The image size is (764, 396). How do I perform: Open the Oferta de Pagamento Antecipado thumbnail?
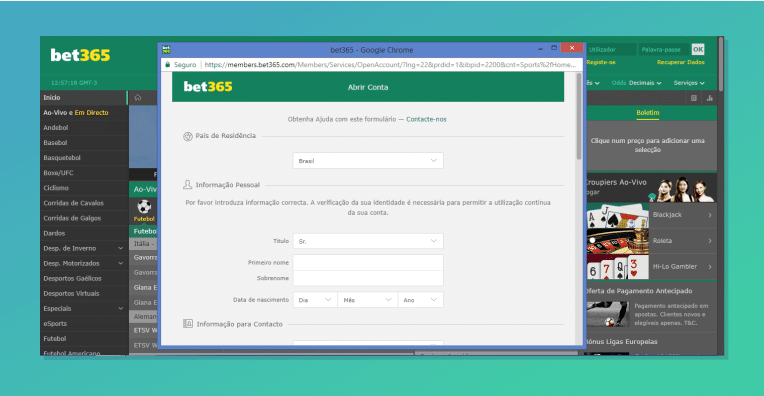coord(608,314)
